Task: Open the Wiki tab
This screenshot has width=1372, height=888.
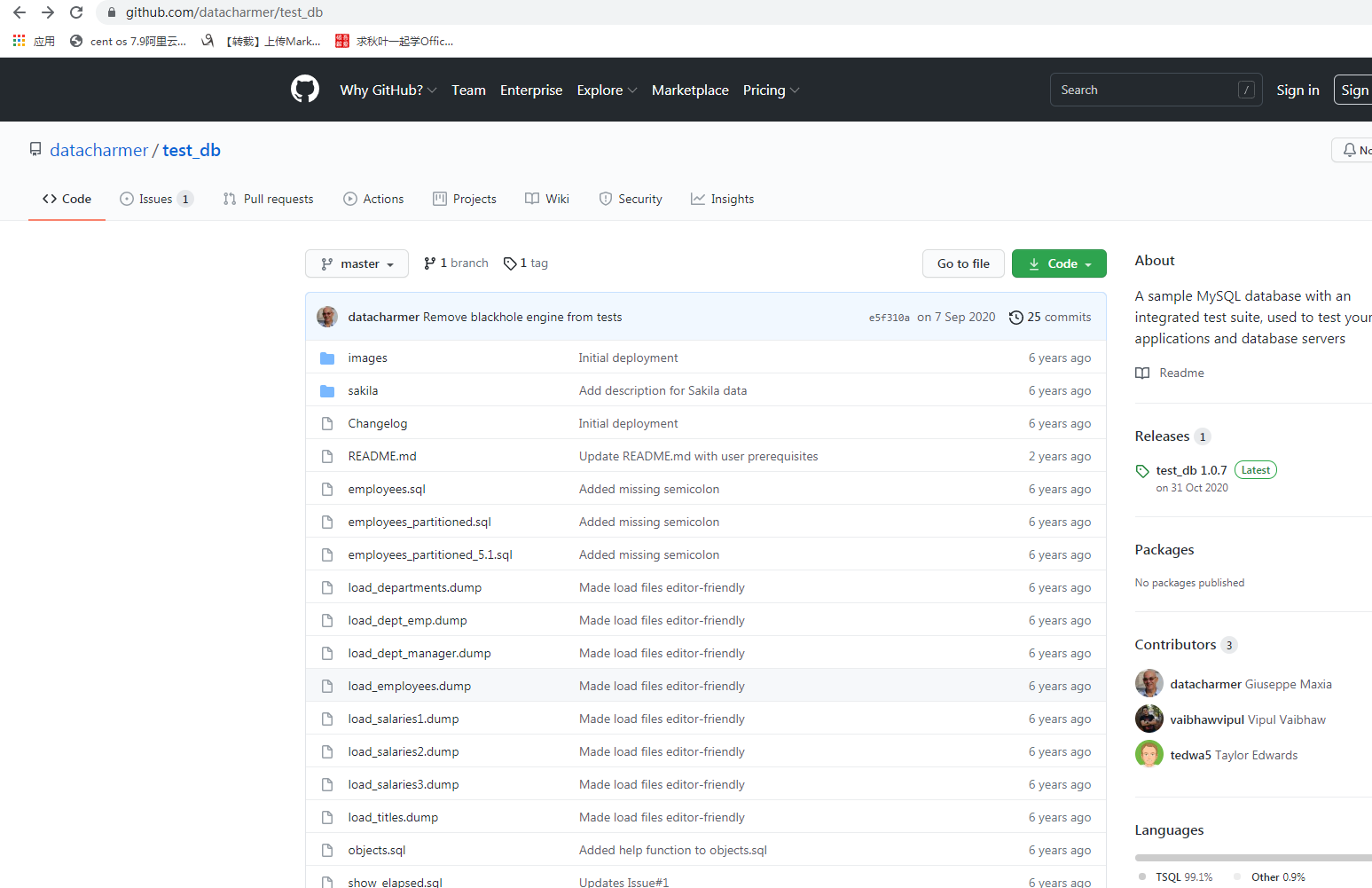Action: (x=547, y=199)
